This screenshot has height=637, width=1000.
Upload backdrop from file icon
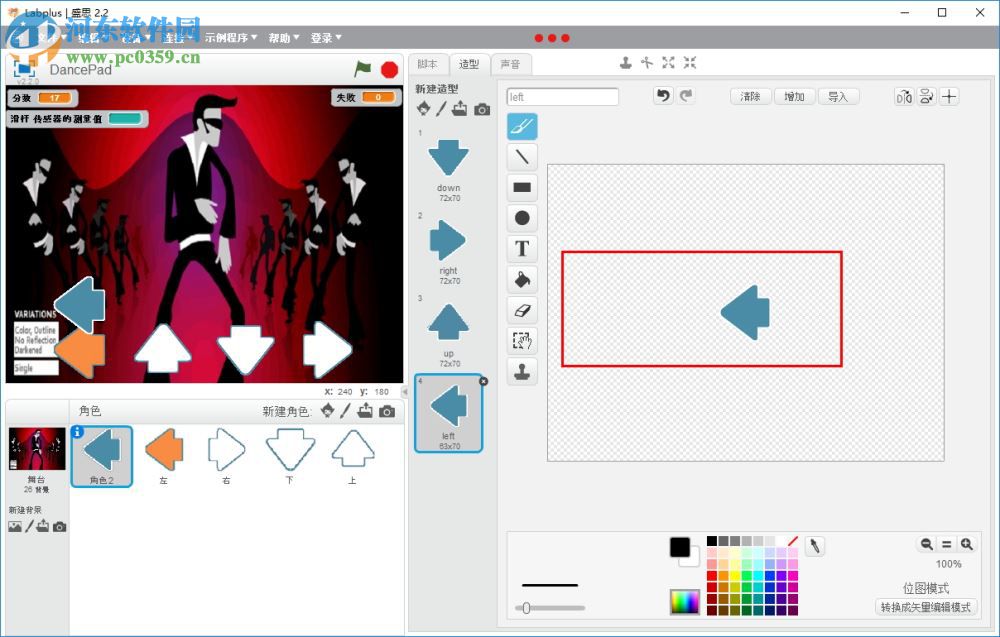click(x=43, y=526)
